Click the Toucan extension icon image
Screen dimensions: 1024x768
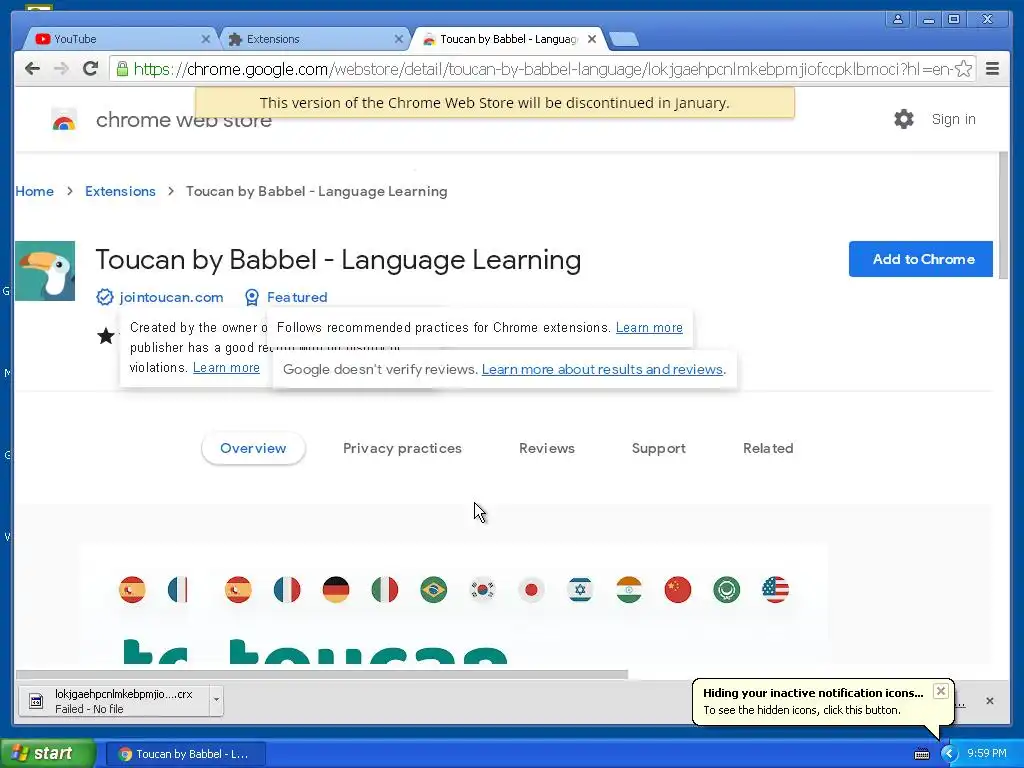point(45,270)
